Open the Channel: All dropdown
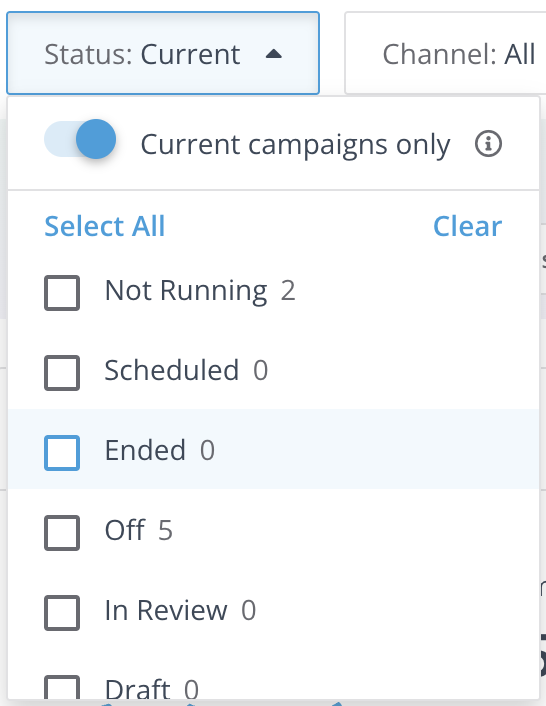 tap(446, 53)
